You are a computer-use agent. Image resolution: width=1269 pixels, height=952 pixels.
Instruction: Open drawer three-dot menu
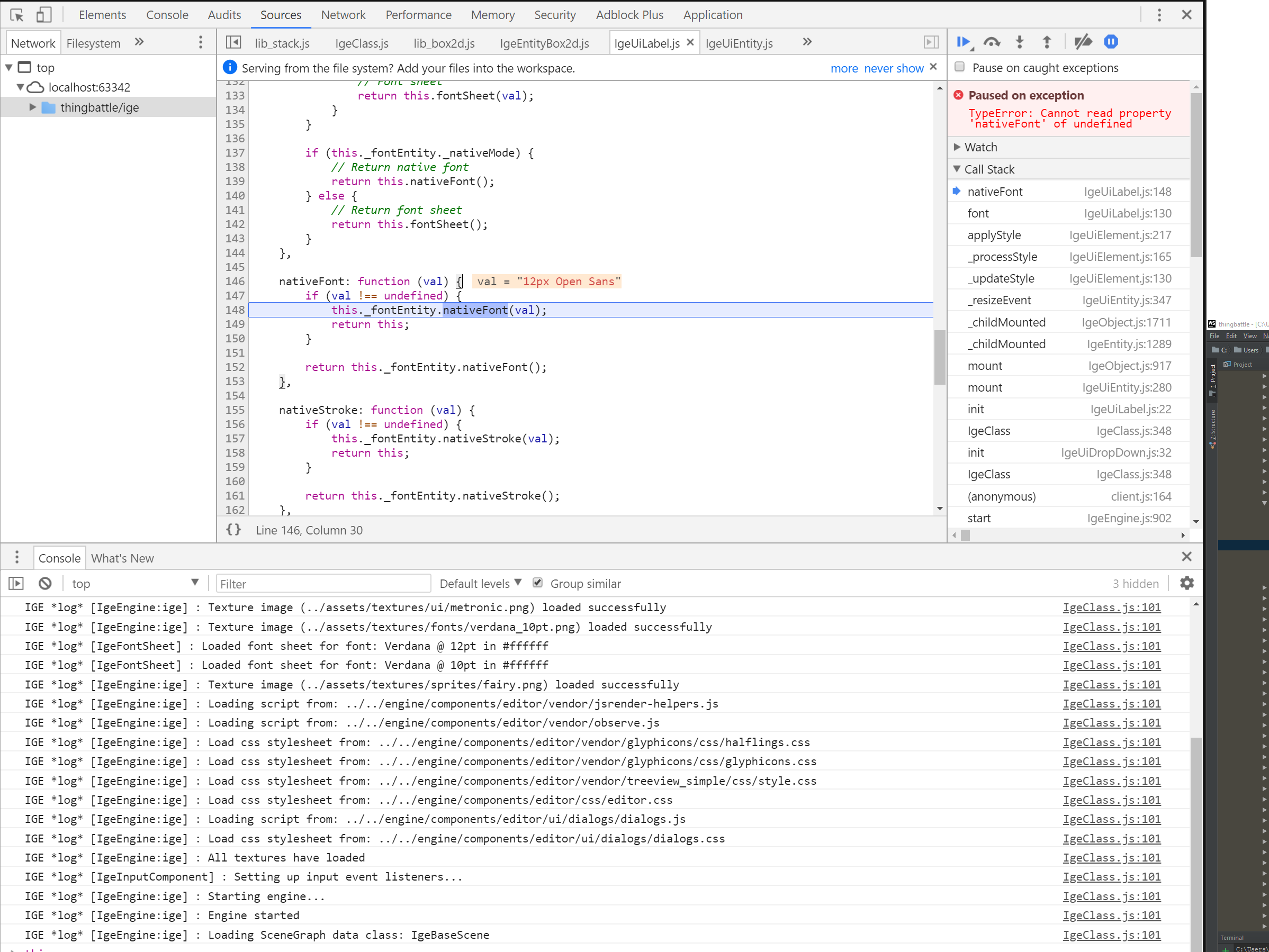16,557
